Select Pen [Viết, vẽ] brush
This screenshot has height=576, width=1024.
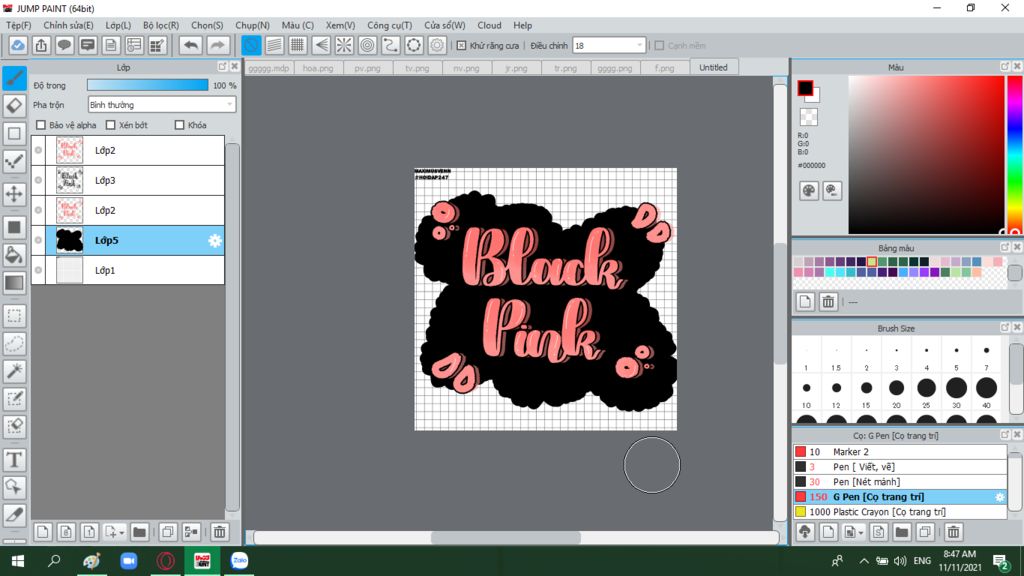(900, 467)
